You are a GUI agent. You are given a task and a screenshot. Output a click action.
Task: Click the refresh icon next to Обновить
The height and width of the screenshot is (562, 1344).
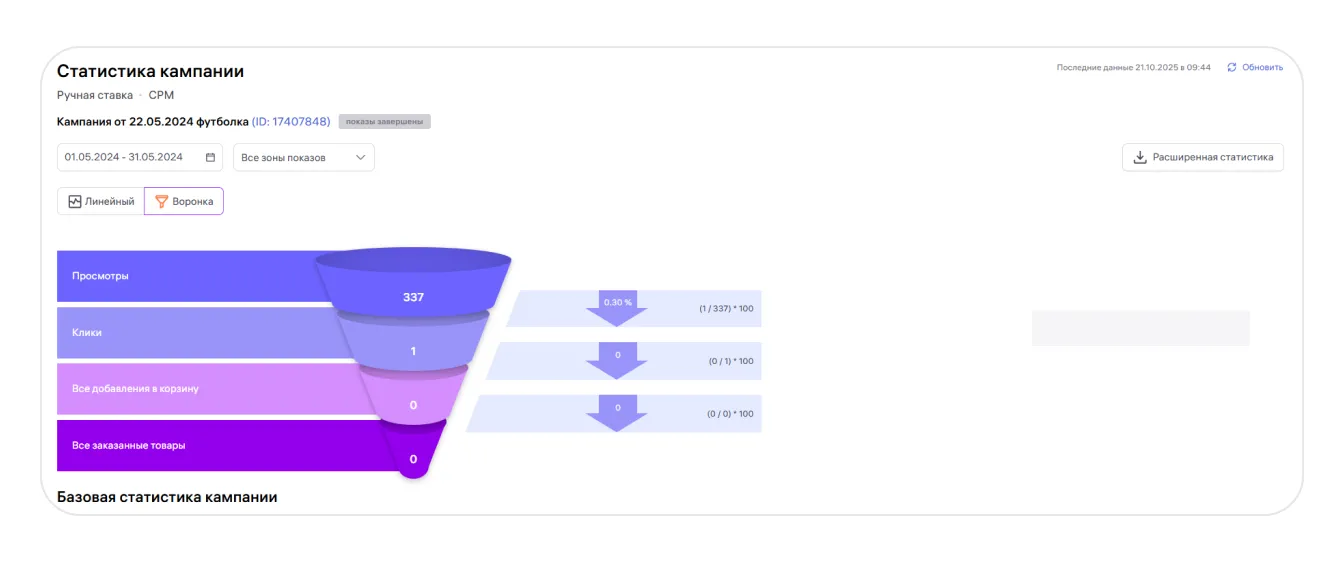click(x=1232, y=68)
